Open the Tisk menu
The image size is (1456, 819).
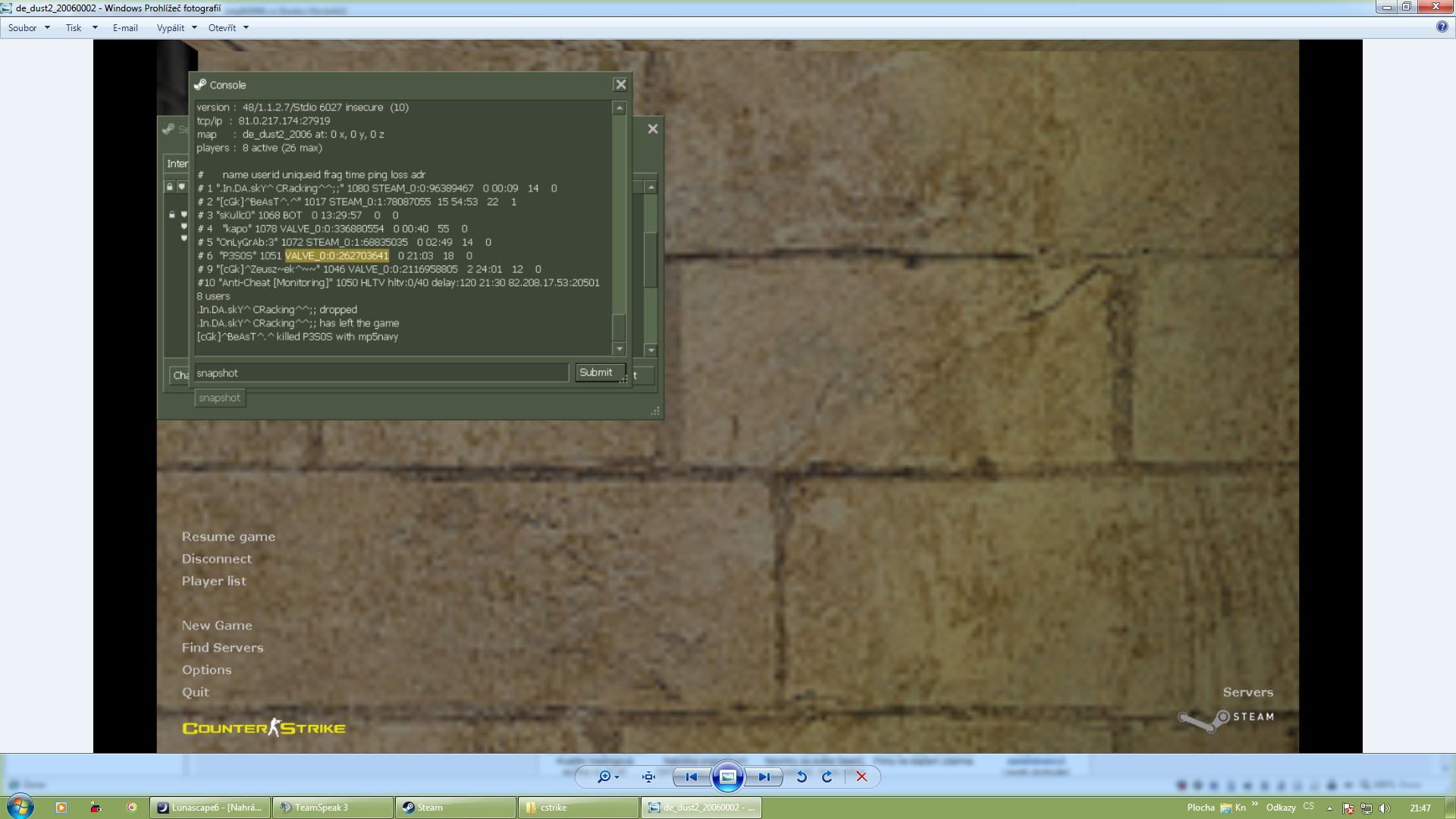coord(74,28)
